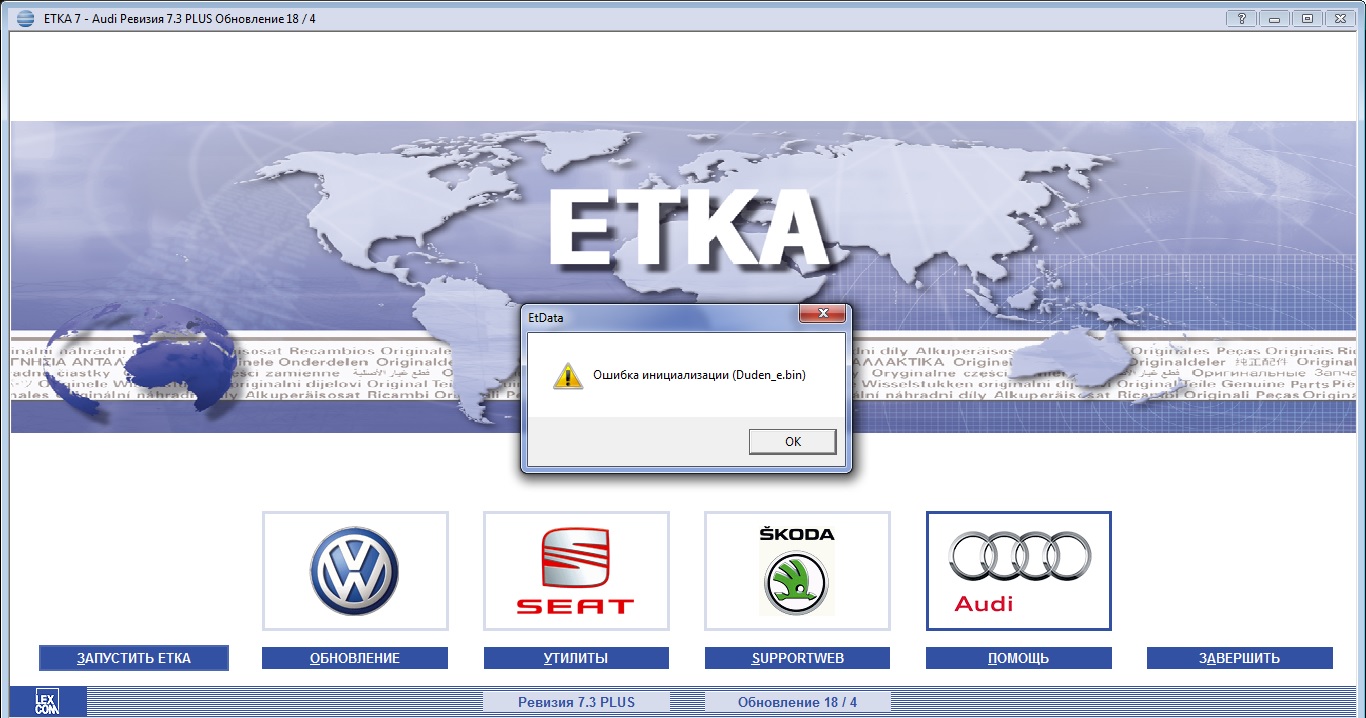Choose the Škoda brand logo
1366x718 pixels.
tap(797, 571)
